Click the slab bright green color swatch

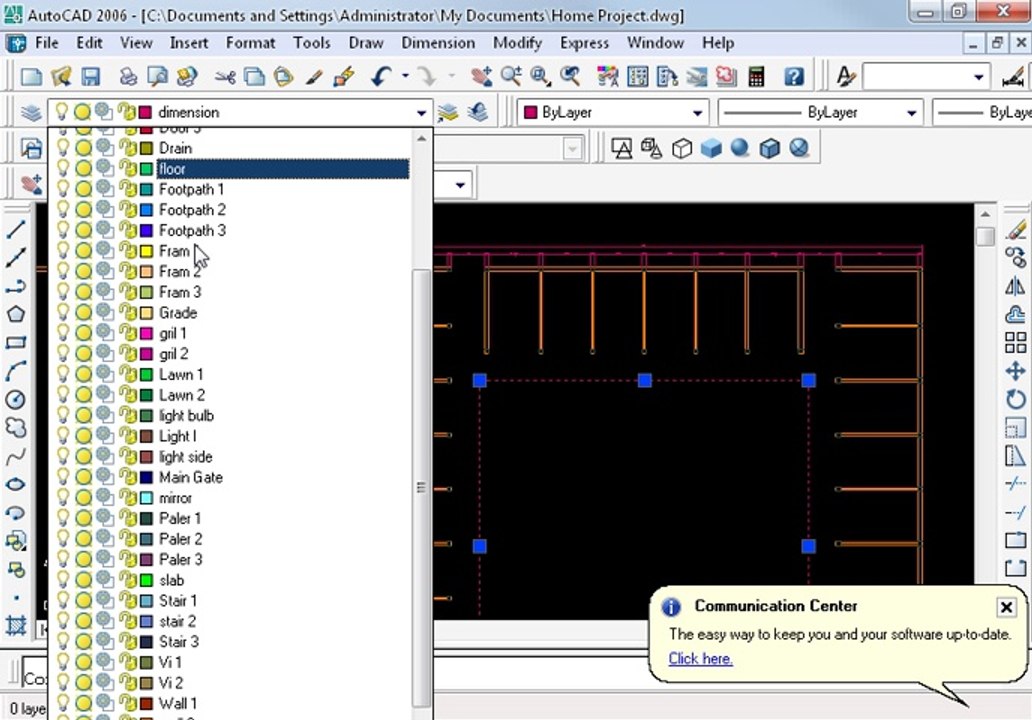pyautogui.click(x=146, y=580)
